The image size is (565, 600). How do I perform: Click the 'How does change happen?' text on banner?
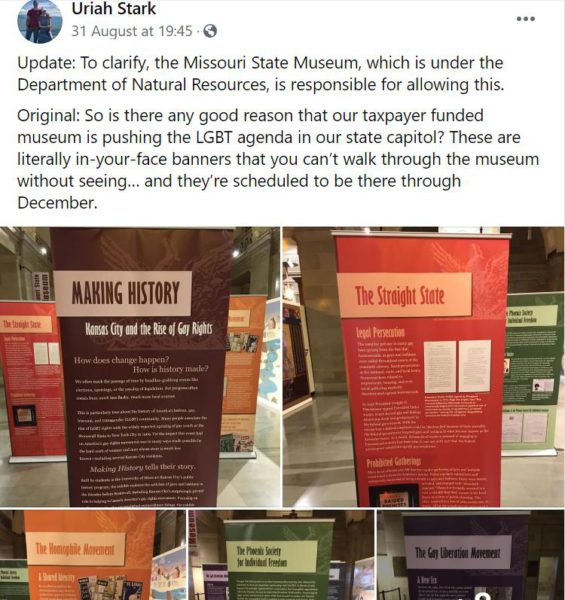122,360
